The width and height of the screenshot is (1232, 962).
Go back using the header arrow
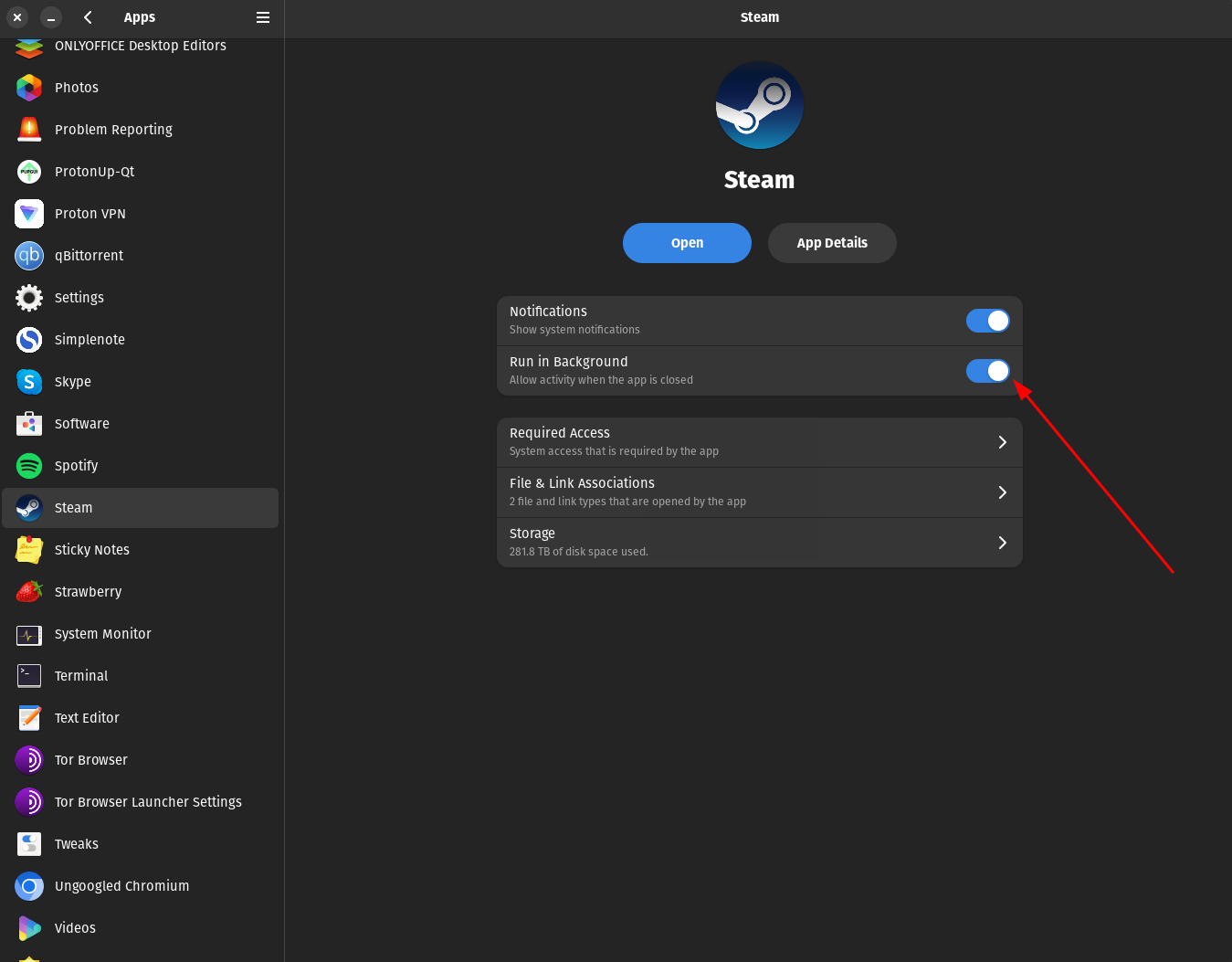[x=88, y=17]
